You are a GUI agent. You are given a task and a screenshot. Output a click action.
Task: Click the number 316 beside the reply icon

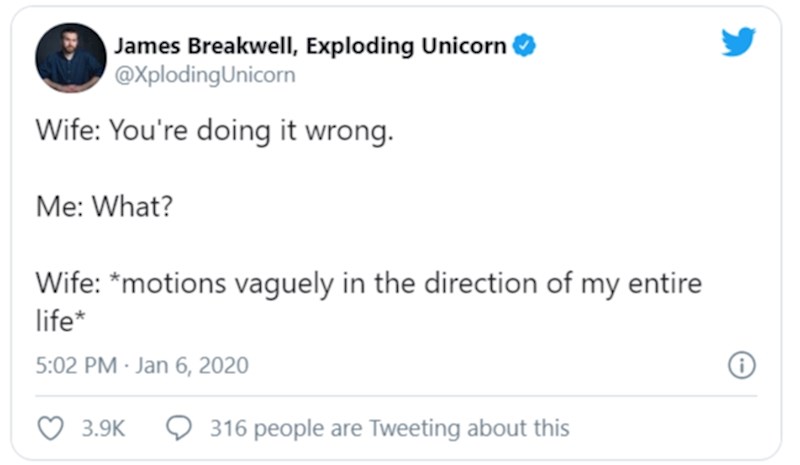tap(227, 428)
